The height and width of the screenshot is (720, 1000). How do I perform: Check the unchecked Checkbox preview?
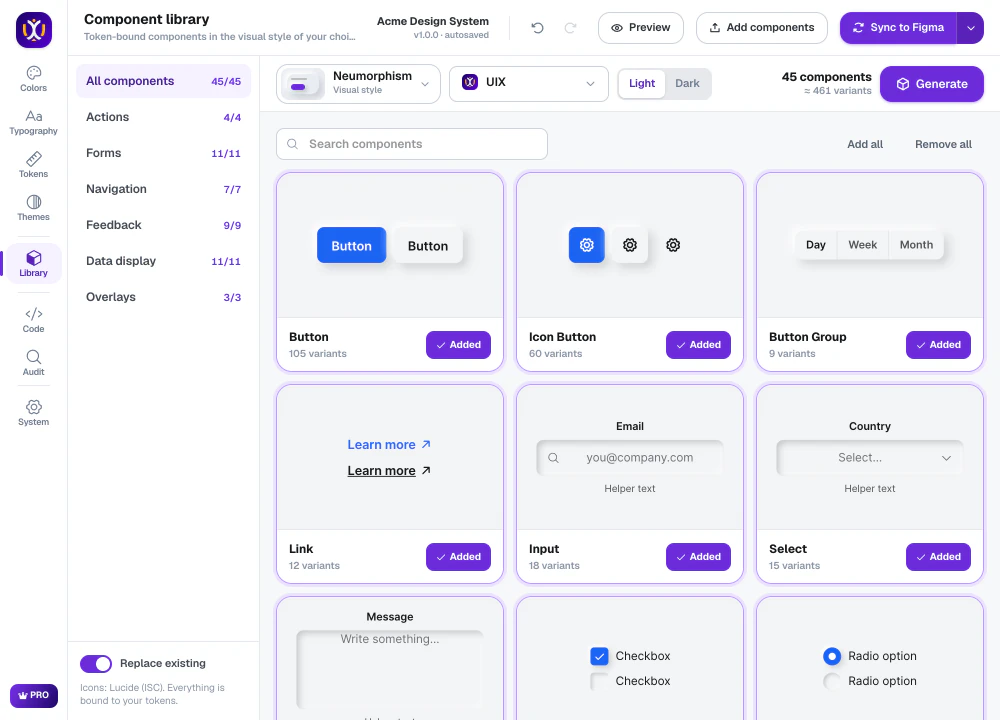pos(599,681)
